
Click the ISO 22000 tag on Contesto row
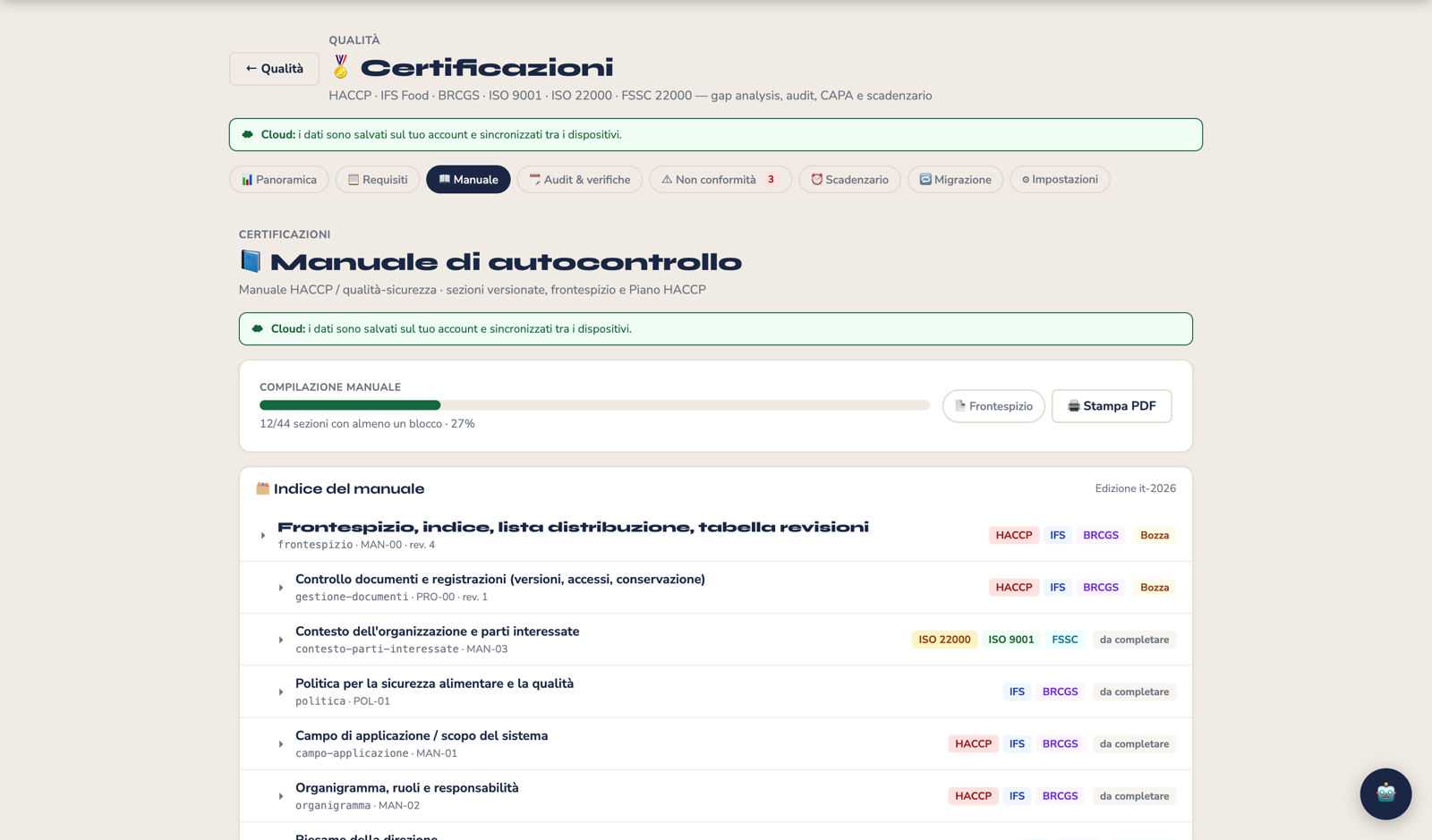coord(944,640)
